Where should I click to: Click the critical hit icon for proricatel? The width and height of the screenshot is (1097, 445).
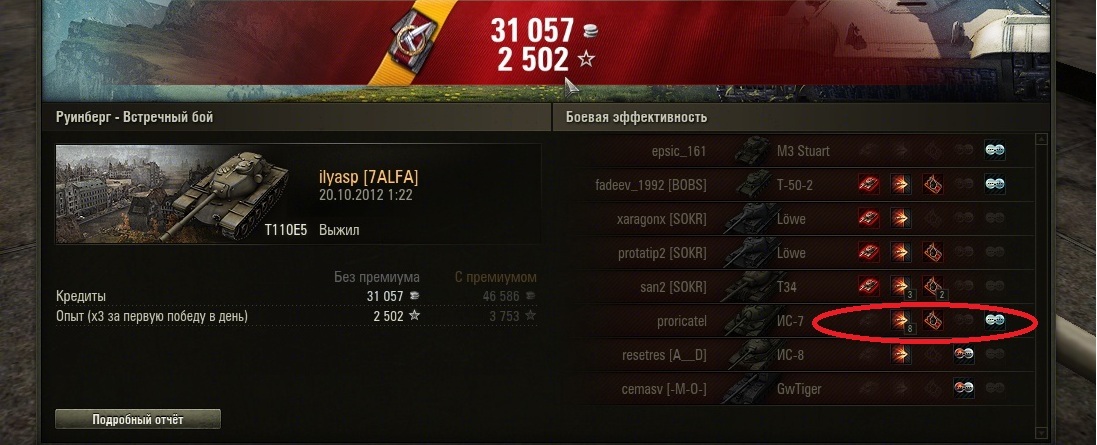pos(932,320)
